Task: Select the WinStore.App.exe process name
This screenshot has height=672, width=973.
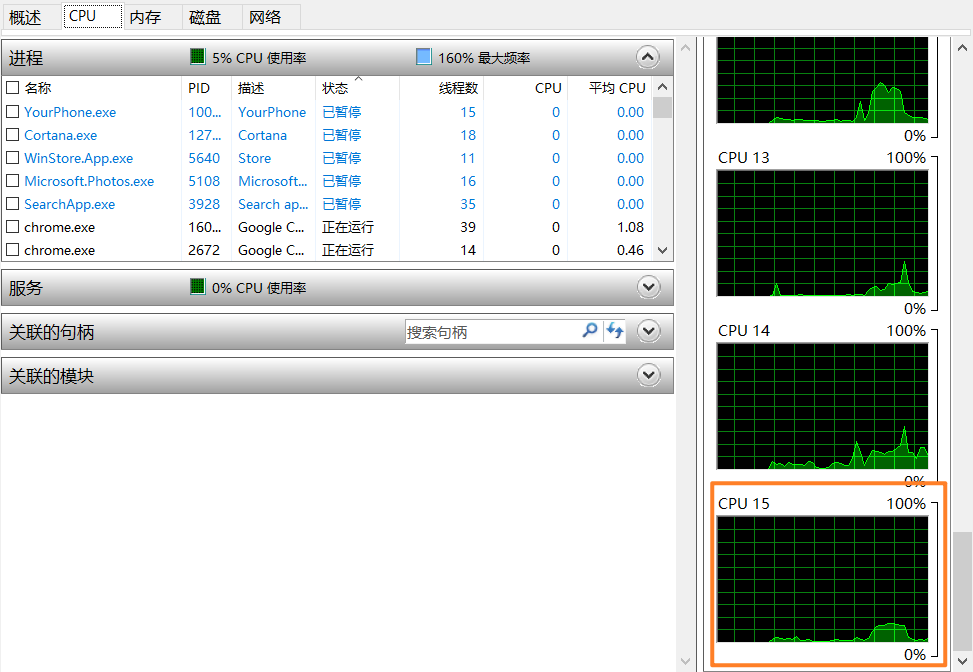Action: click(79, 158)
